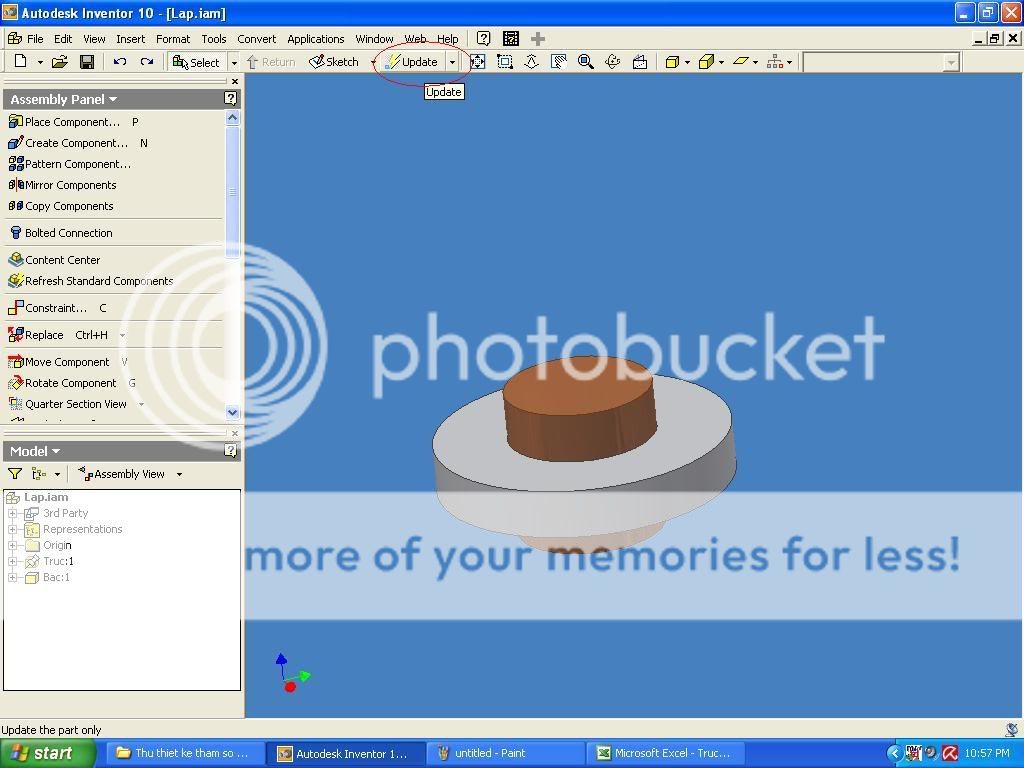Click Copy Components tool

(x=61, y=206)
